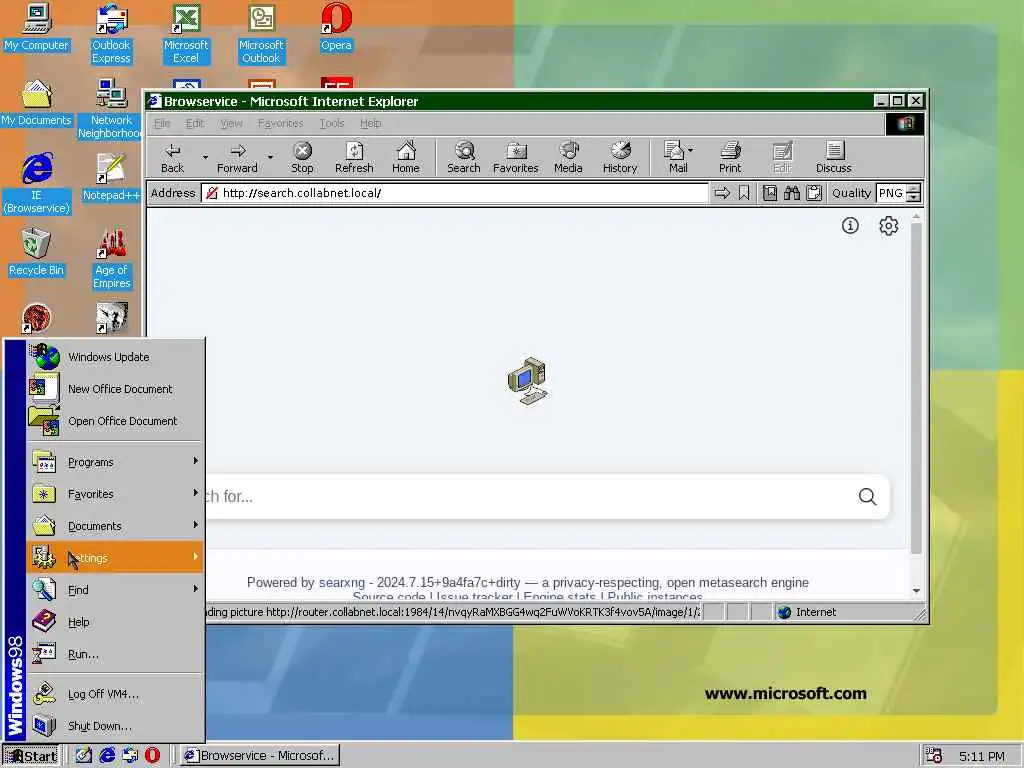Expand the Find submenu in the Start menu
This screenshot has height=768, width=1024.
point(115,590)
